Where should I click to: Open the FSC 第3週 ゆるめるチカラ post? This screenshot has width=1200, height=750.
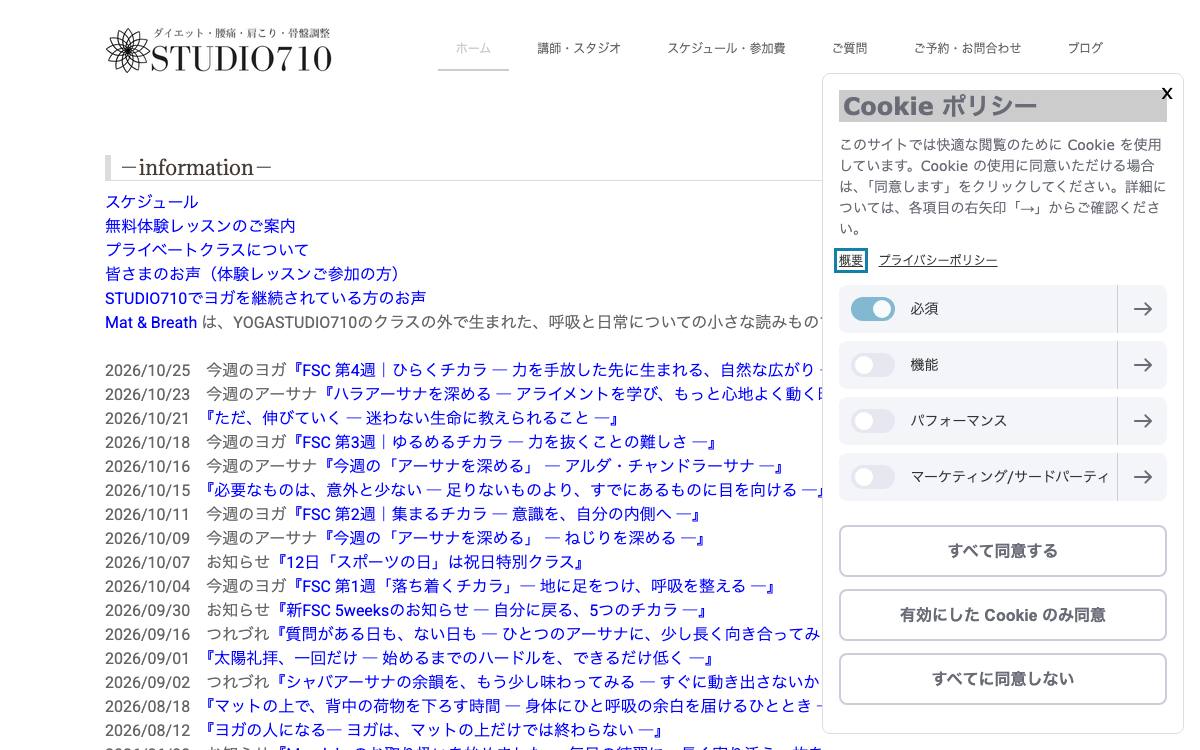click(503, 442)
